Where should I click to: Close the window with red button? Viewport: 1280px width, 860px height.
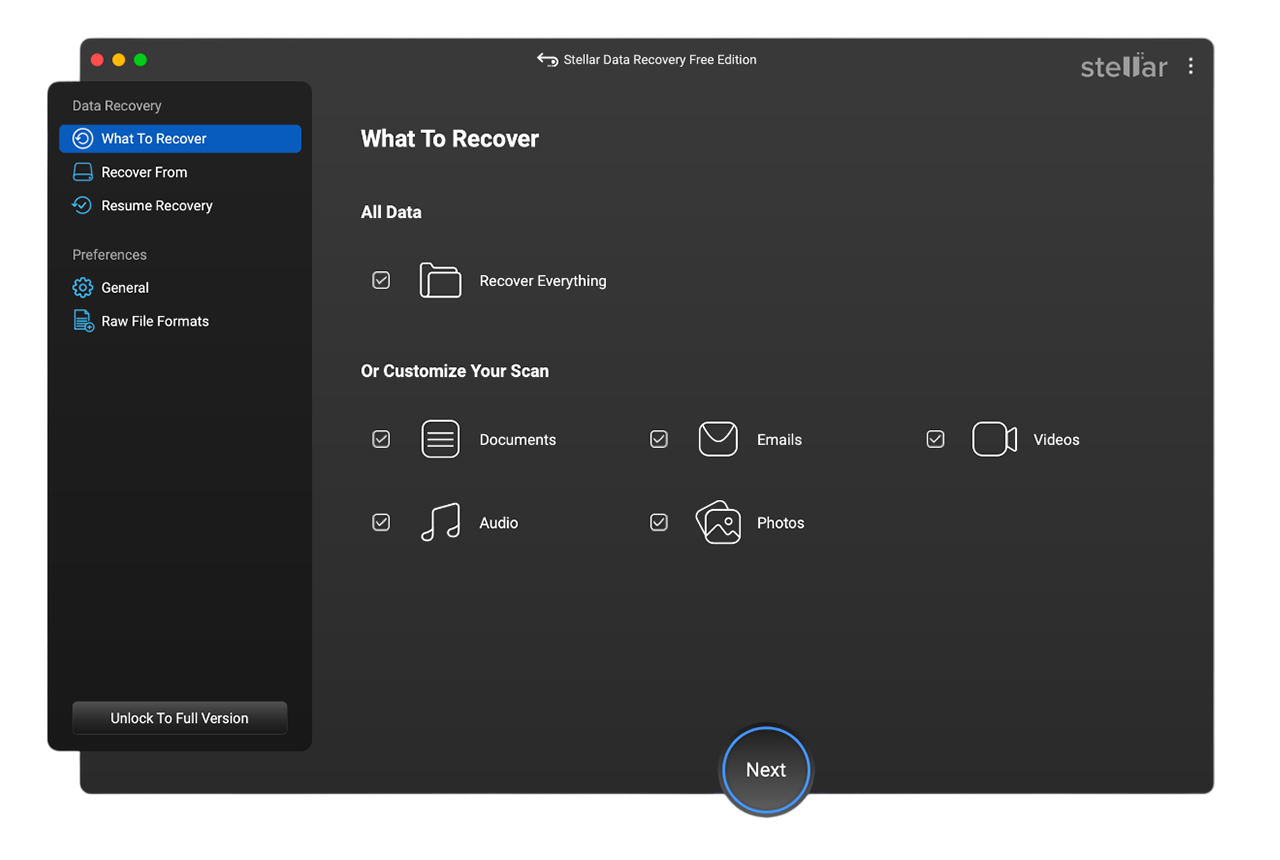97,60
